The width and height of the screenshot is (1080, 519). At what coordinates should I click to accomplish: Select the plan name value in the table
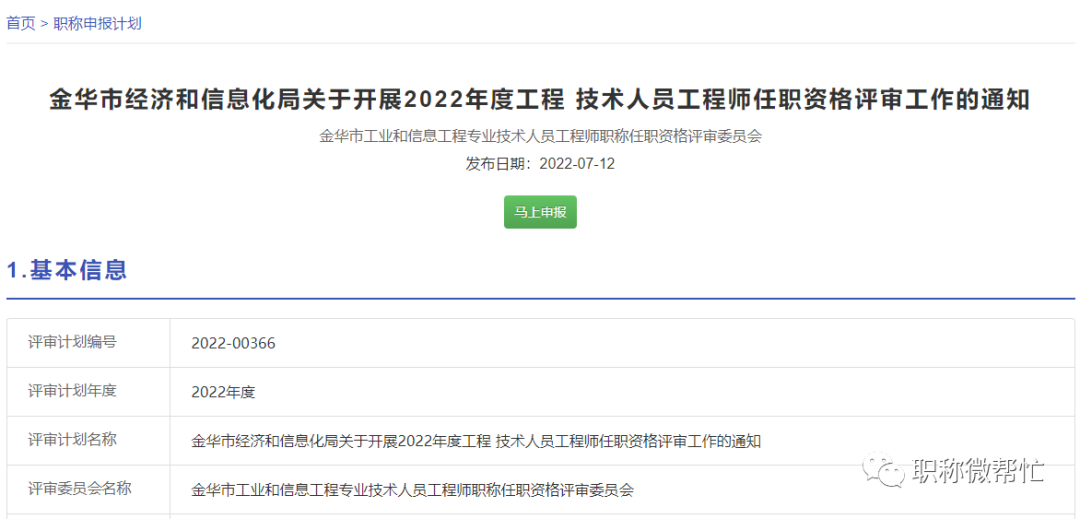tap(476, 441)
